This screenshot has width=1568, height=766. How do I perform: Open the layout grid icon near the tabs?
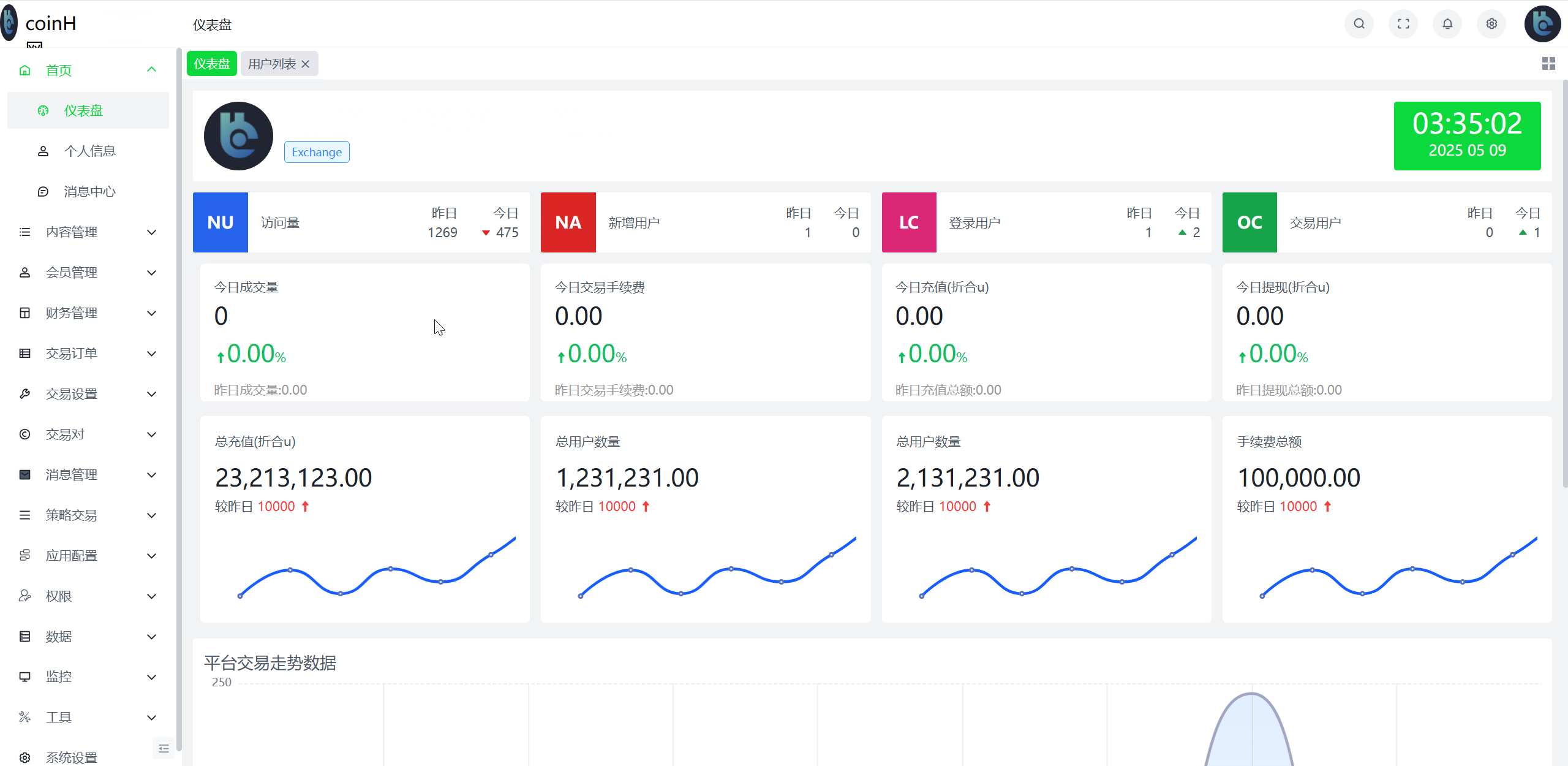1548,63
